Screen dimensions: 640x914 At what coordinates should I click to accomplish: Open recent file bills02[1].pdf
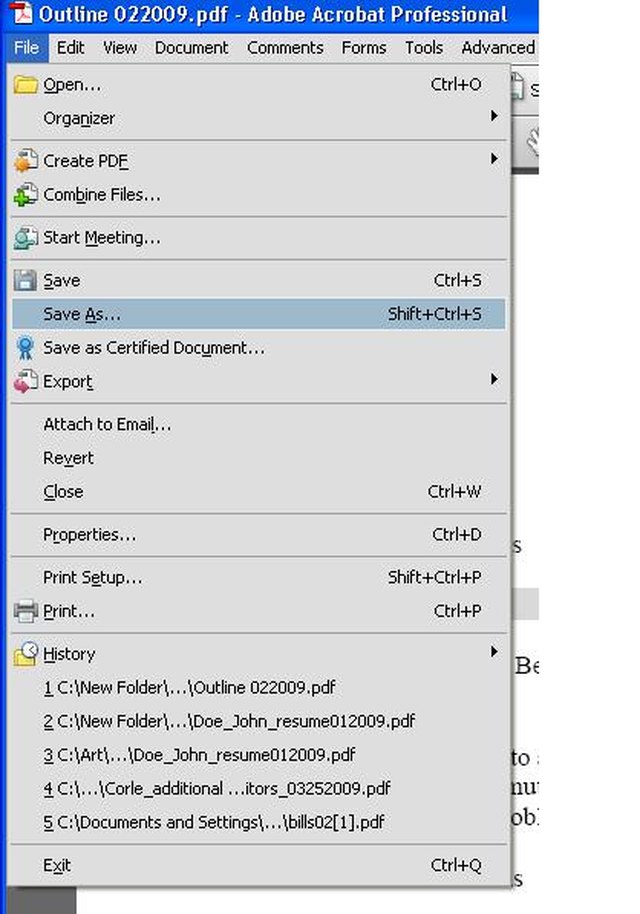[214, 822]
